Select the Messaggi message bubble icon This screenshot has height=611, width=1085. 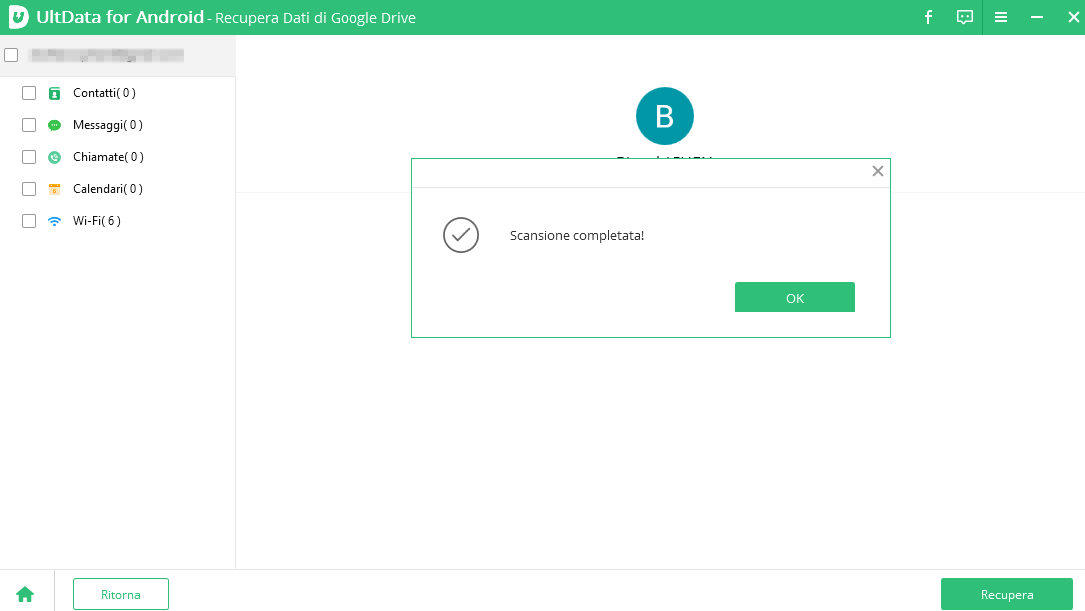pyautogui.click(x=55, y=125)
